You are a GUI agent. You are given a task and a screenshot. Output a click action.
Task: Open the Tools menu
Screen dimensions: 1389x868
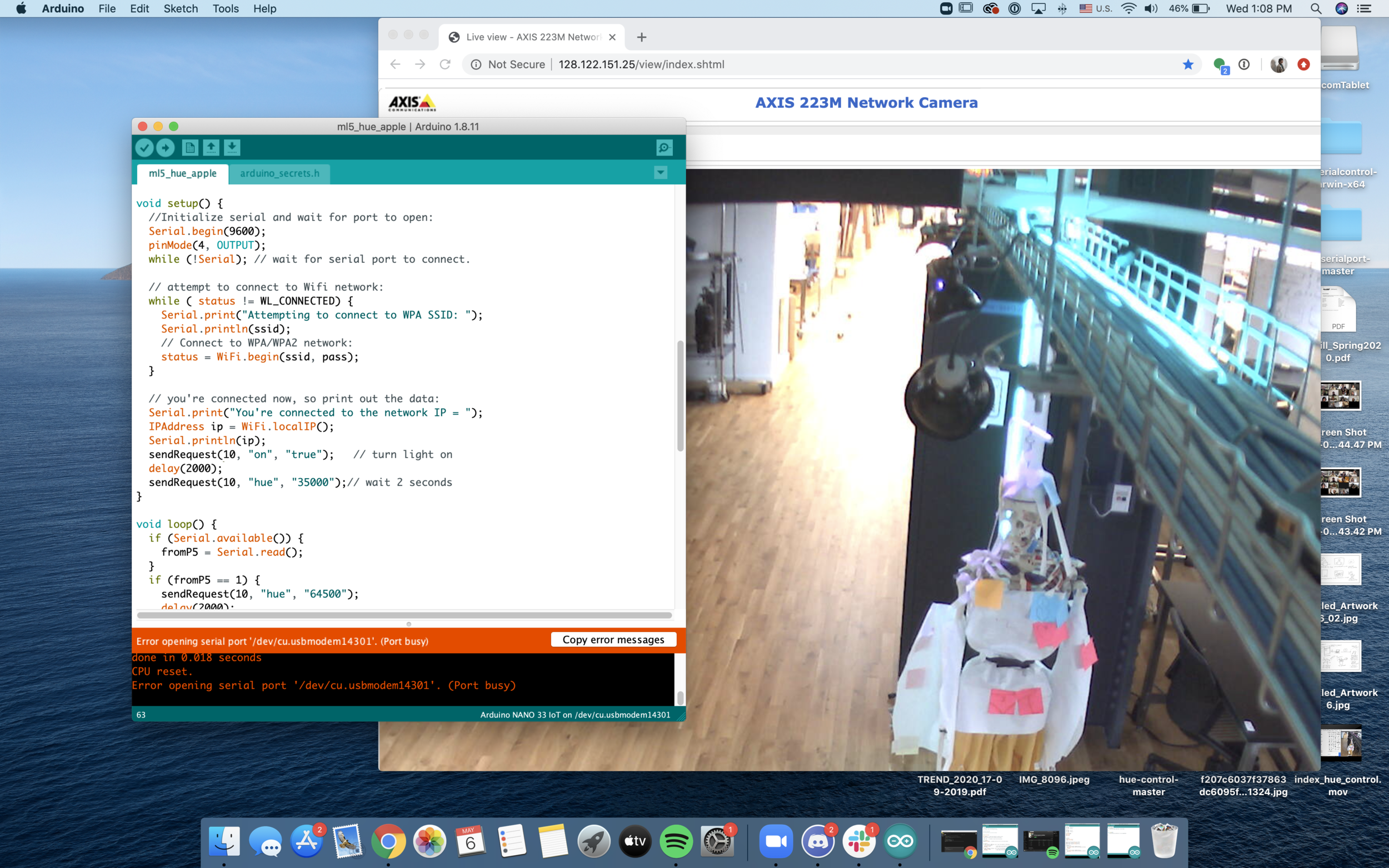[x=225, y=9]
